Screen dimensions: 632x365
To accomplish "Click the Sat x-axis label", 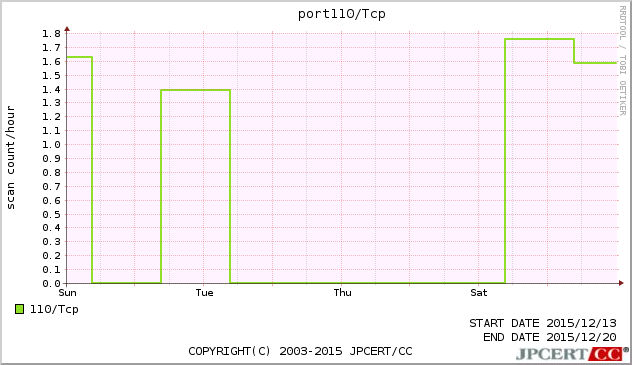I will tap(478, 292).
